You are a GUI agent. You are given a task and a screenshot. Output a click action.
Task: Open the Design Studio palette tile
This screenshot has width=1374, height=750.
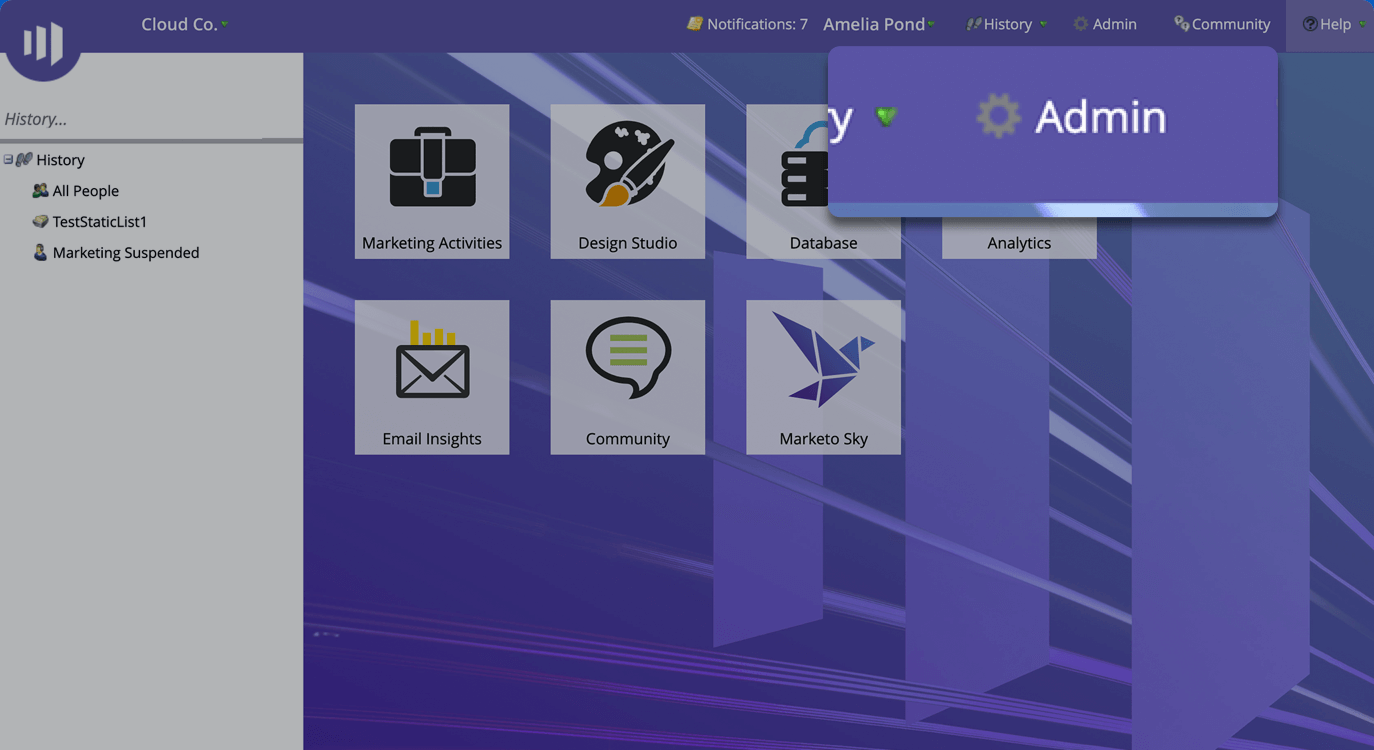coord(628,182)
